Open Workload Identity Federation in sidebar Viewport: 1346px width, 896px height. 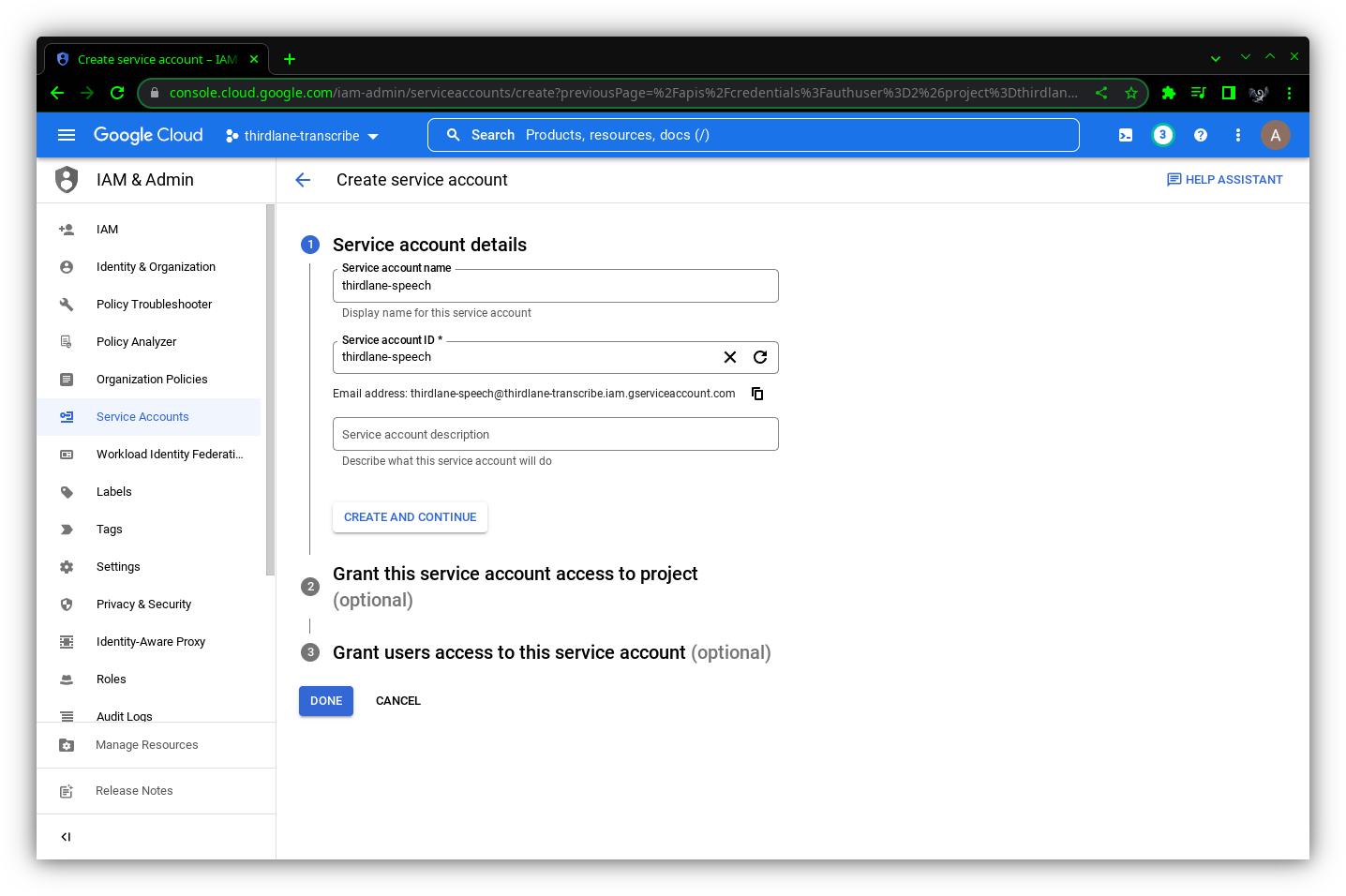coord(150,455)
